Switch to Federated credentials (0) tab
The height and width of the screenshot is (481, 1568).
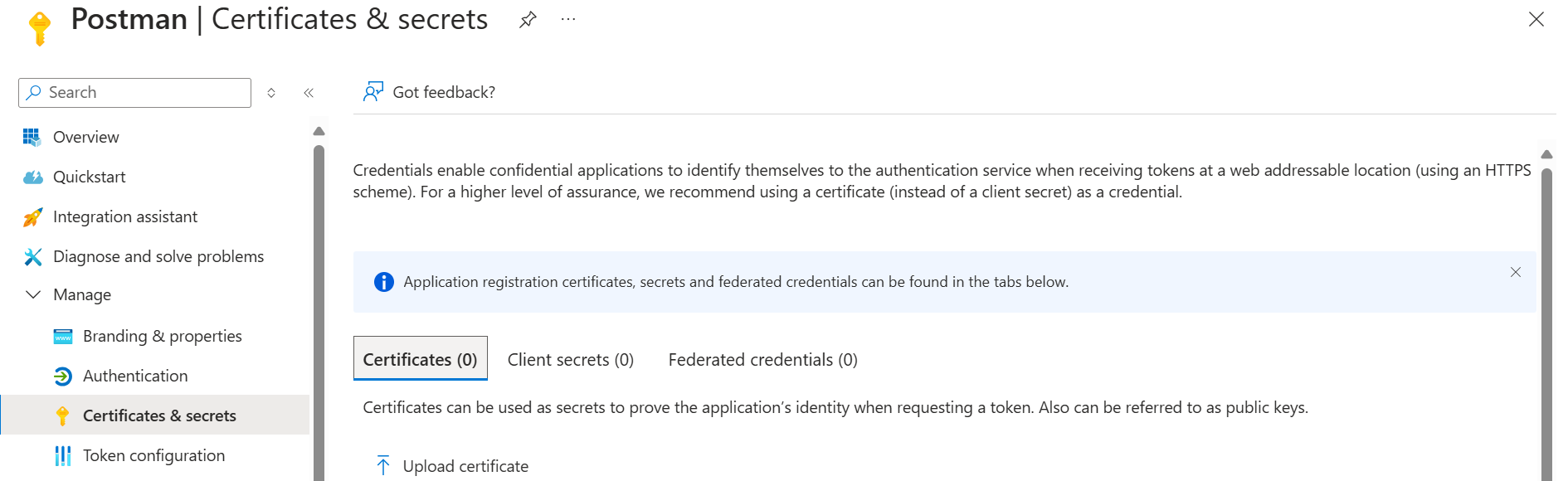pos(763,359)
